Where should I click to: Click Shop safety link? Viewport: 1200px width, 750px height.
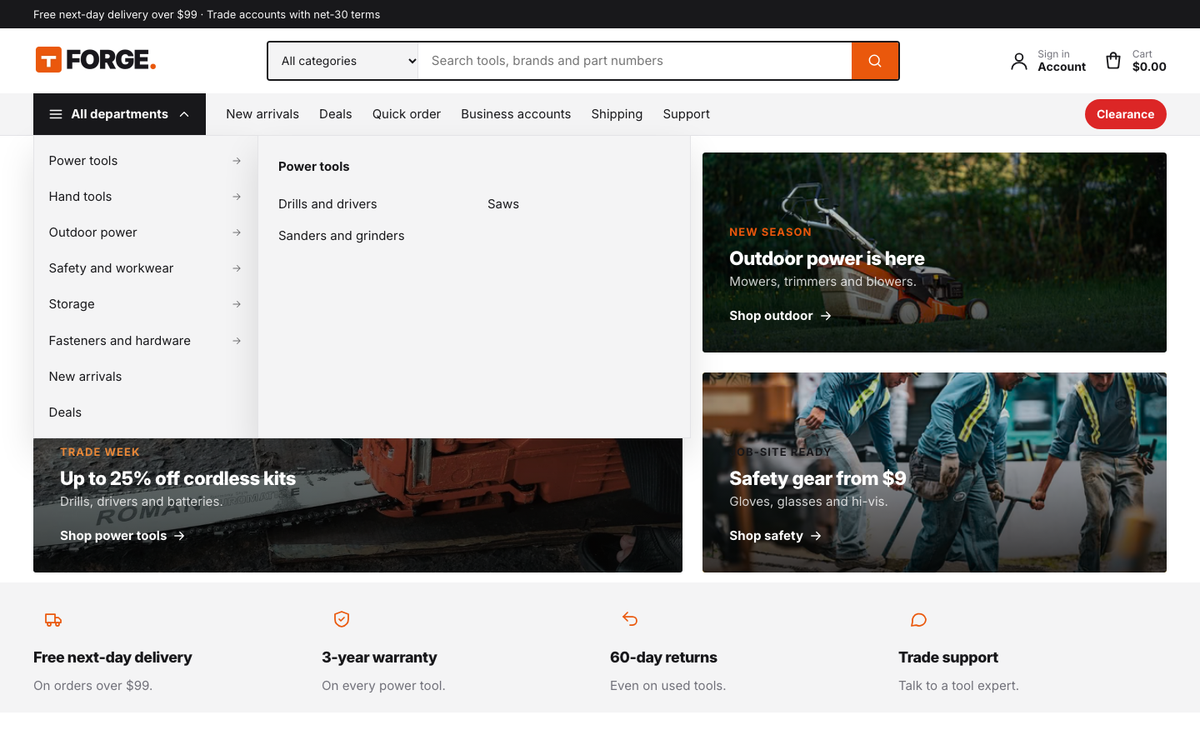coord(775,536)
